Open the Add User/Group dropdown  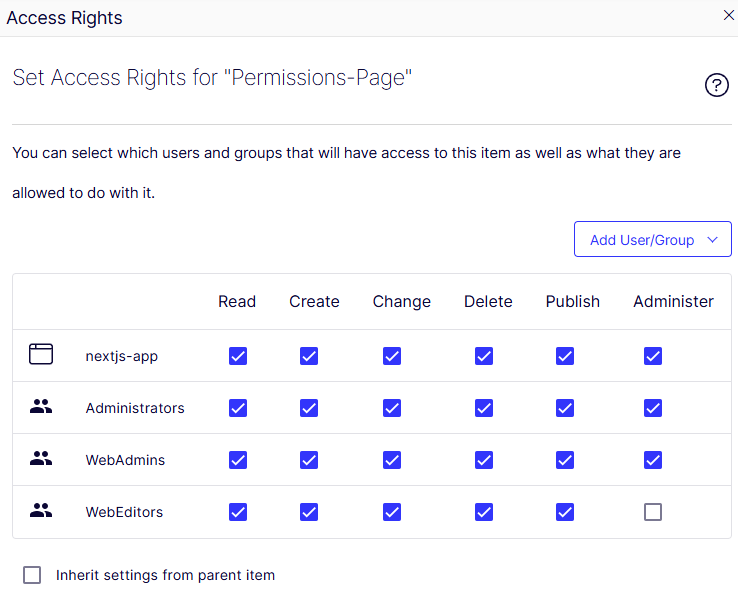pyautogui.click(x=652, y=240)
